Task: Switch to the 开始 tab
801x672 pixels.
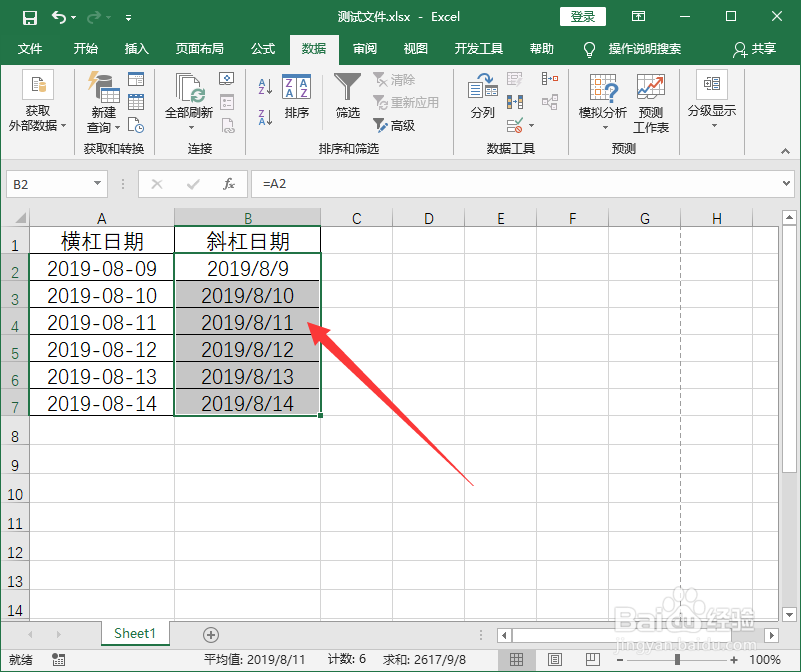Action: pos(85,49)
